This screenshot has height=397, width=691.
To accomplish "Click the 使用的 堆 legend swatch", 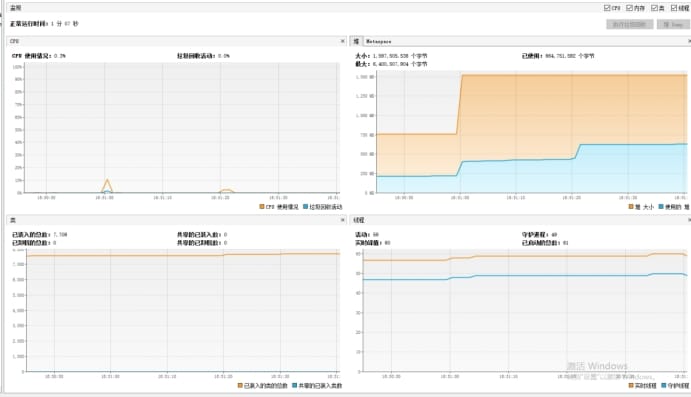I will 661,207.
